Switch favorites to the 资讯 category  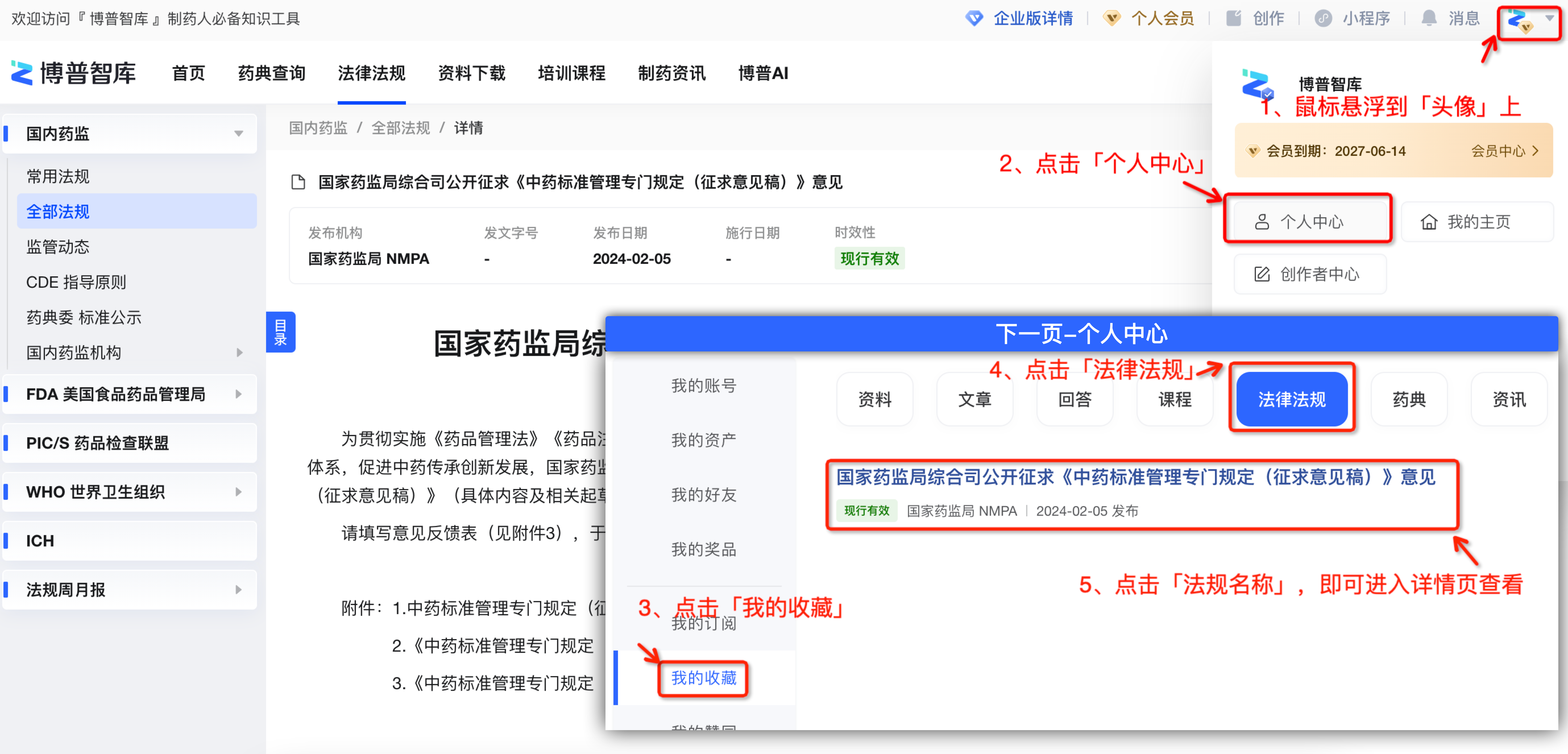point(1509,399)
